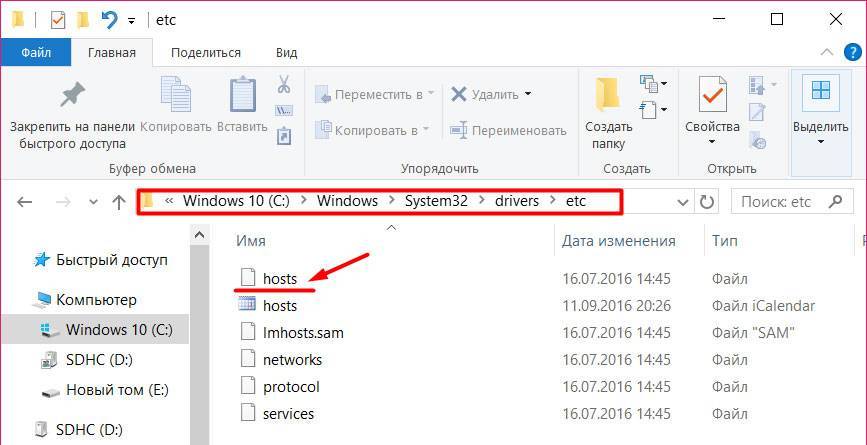Image resolution: width=867 pixels, height=445 pixels.
Task: Click the Paste shortcut icon in Буфер обмена
Action: tap(284, 136)
